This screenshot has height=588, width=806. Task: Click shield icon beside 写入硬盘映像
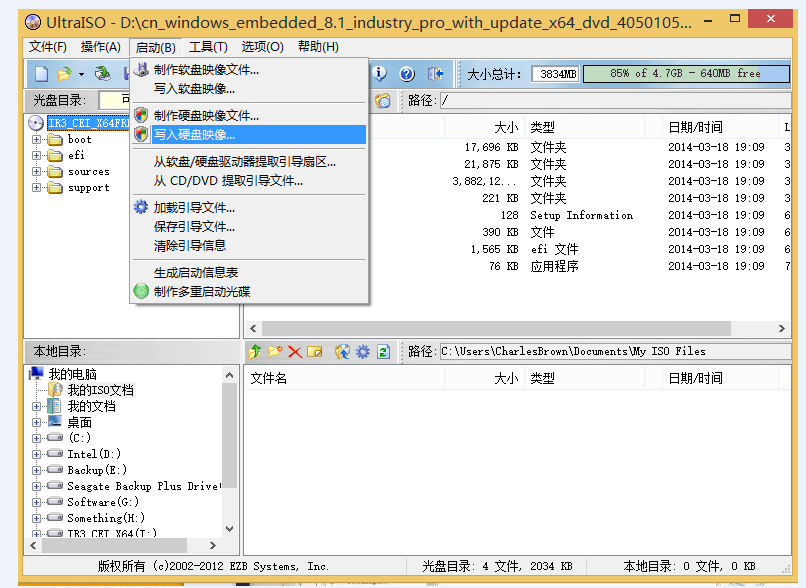141,134
